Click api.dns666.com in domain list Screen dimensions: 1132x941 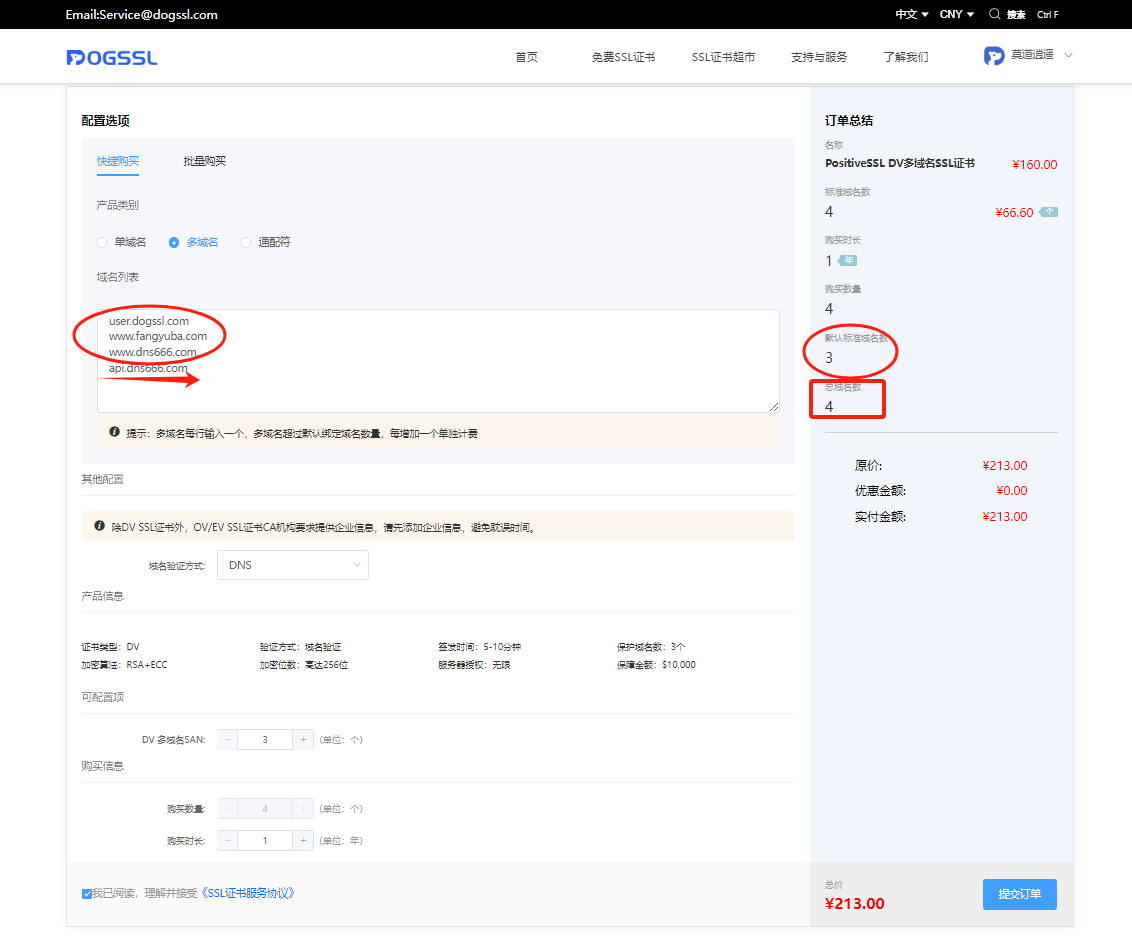[x=148, y=368]
